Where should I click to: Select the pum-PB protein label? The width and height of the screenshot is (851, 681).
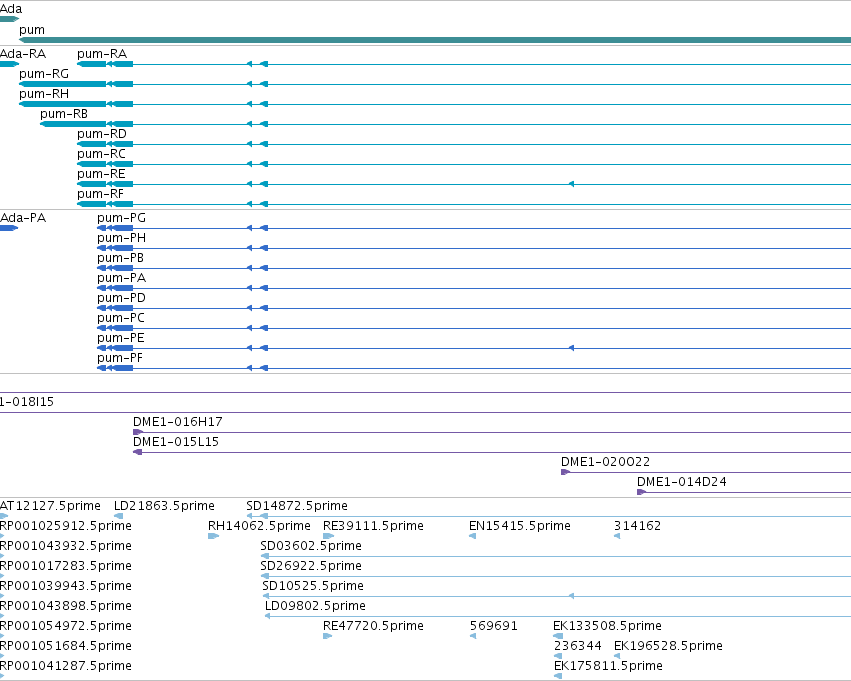pos(120,258)
